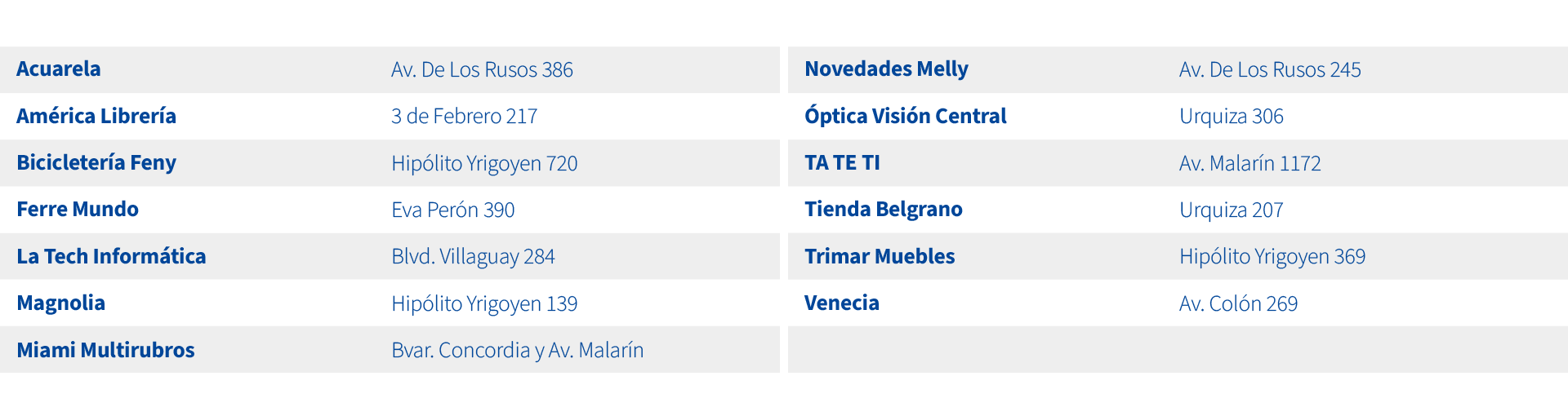Click the Venecia store name
The image size is (1568, 416).
(x=841, y=303)
